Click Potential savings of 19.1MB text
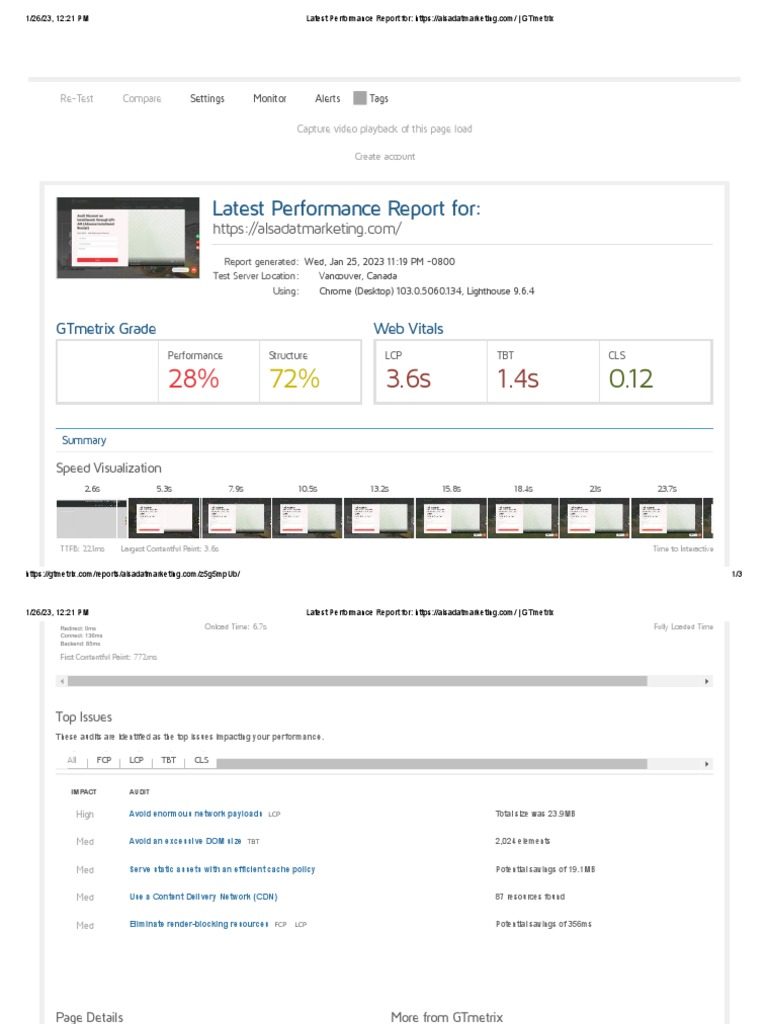This screenshot has height=1024, width=768. click(545, 869)
